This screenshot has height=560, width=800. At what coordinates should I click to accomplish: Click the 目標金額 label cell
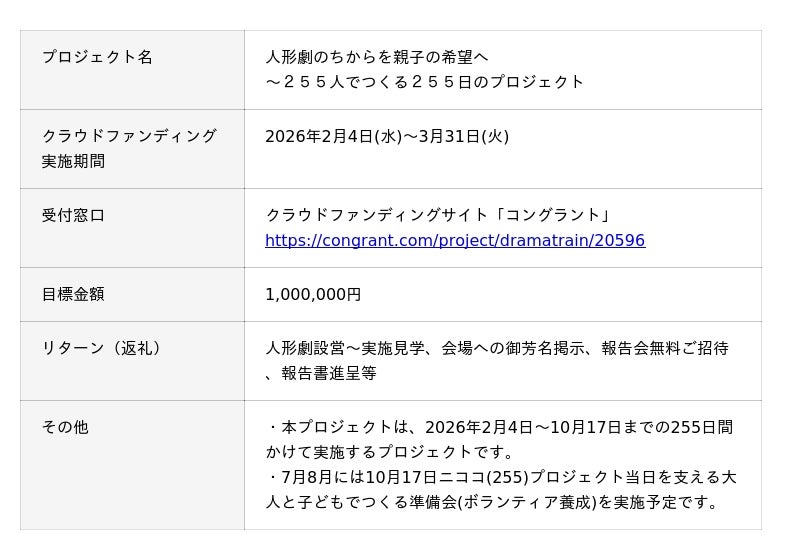point(73,294)
